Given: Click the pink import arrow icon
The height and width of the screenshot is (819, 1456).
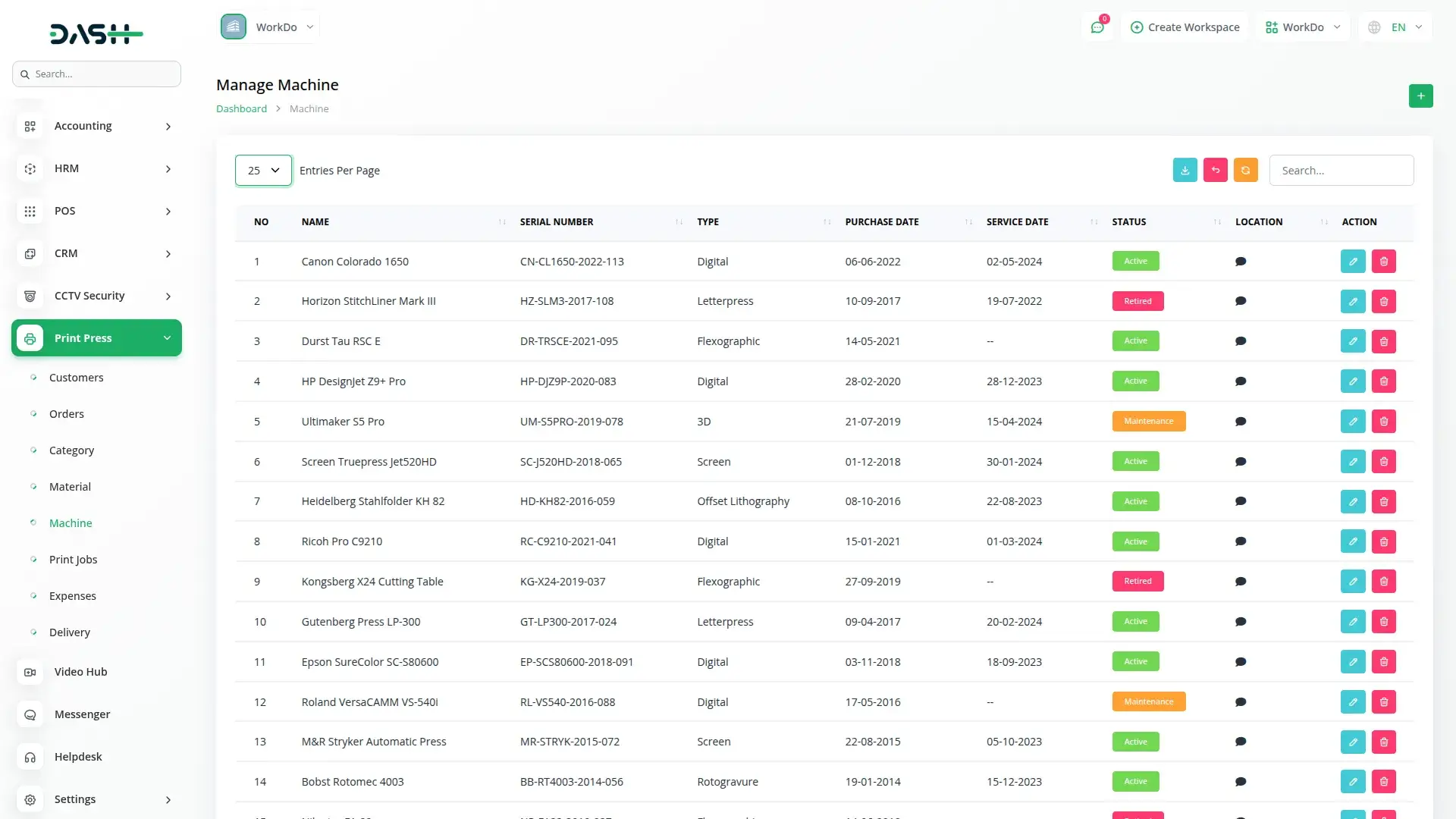Looking at the screenshot, I should coord(1215,170).
